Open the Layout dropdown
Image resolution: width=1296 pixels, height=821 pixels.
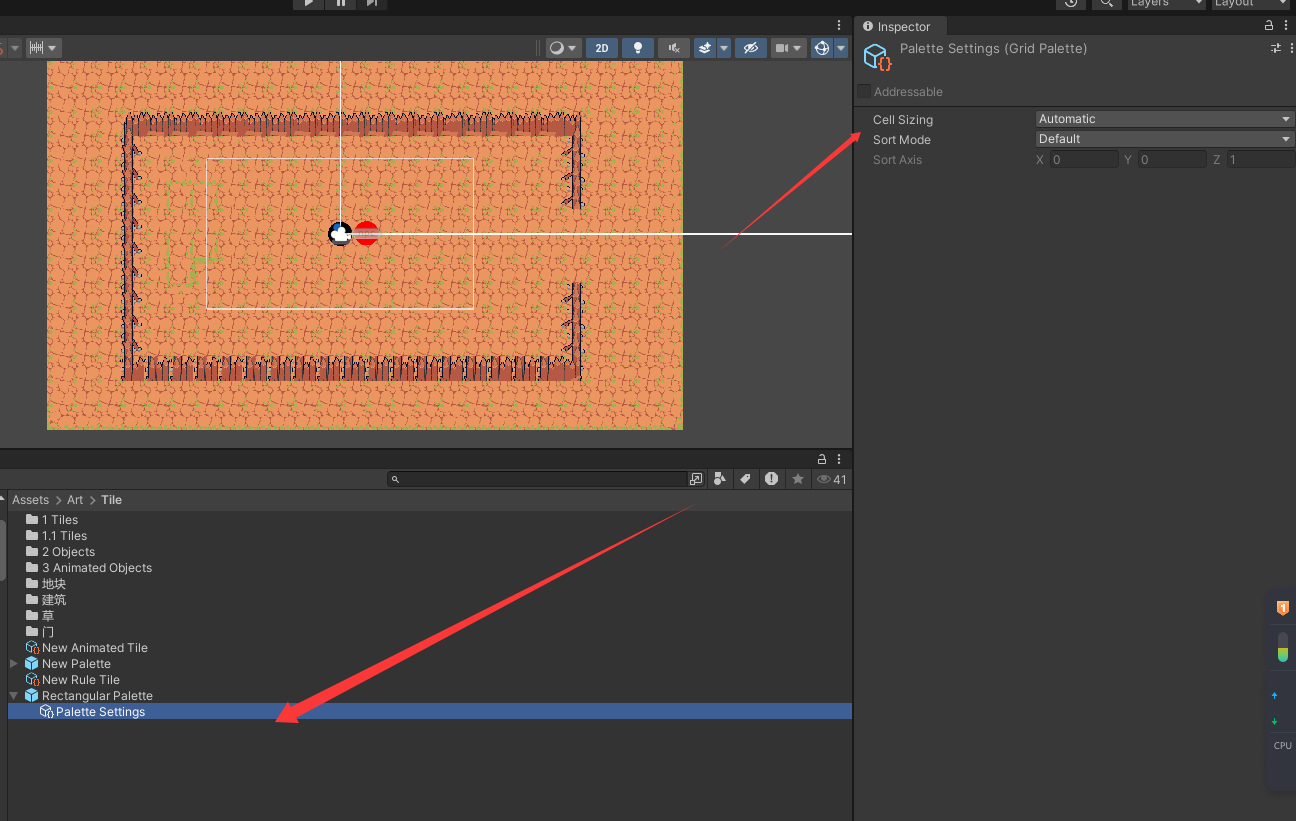coord(1250,3)
